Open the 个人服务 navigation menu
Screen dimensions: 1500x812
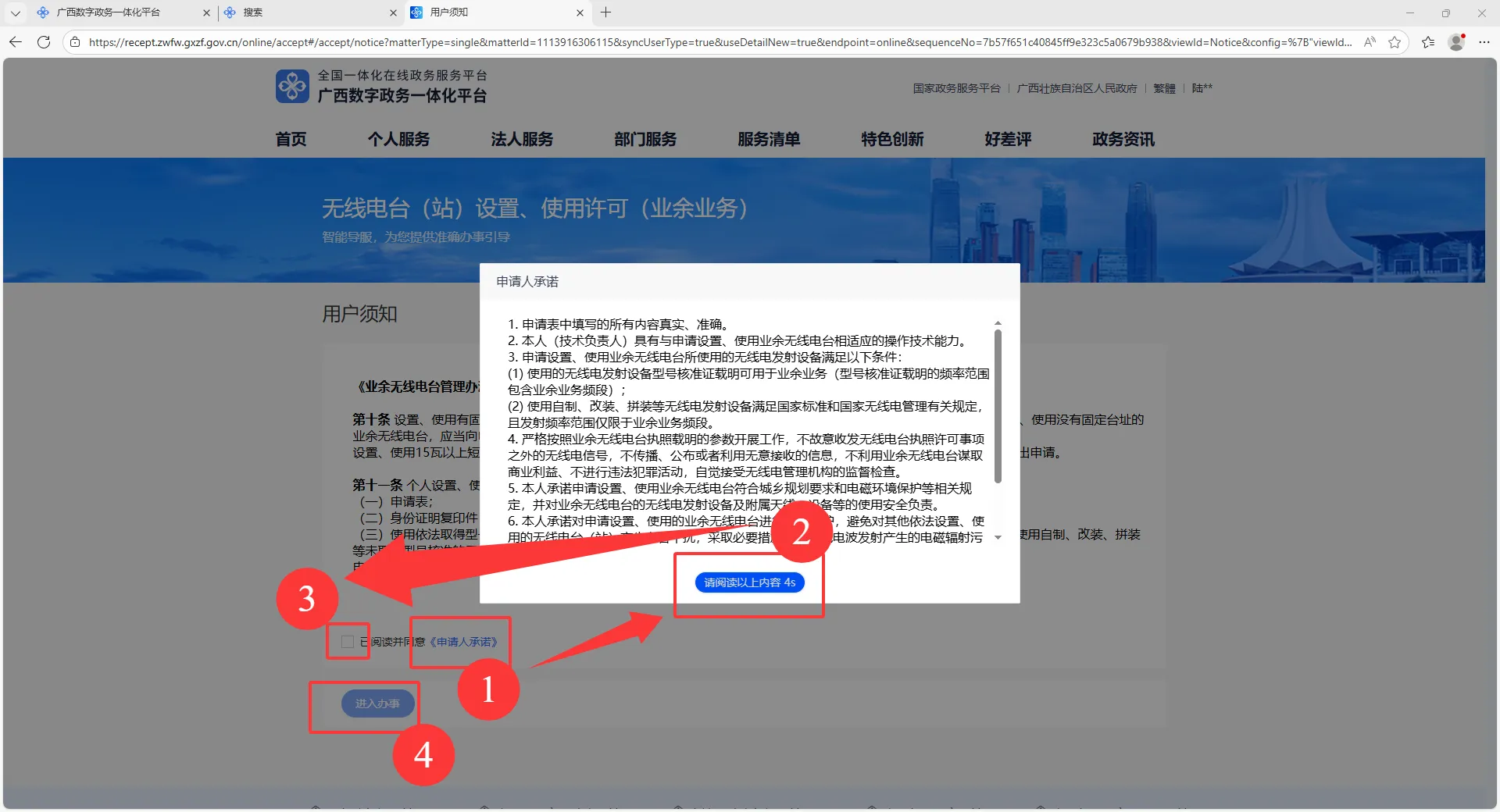coord(398,139)
